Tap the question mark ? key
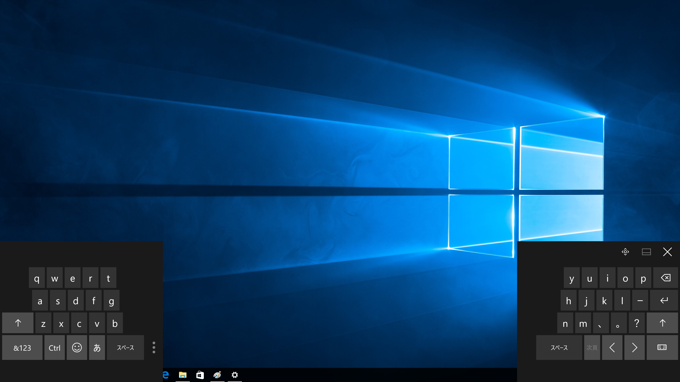The image size is (680, 382). 636,323
